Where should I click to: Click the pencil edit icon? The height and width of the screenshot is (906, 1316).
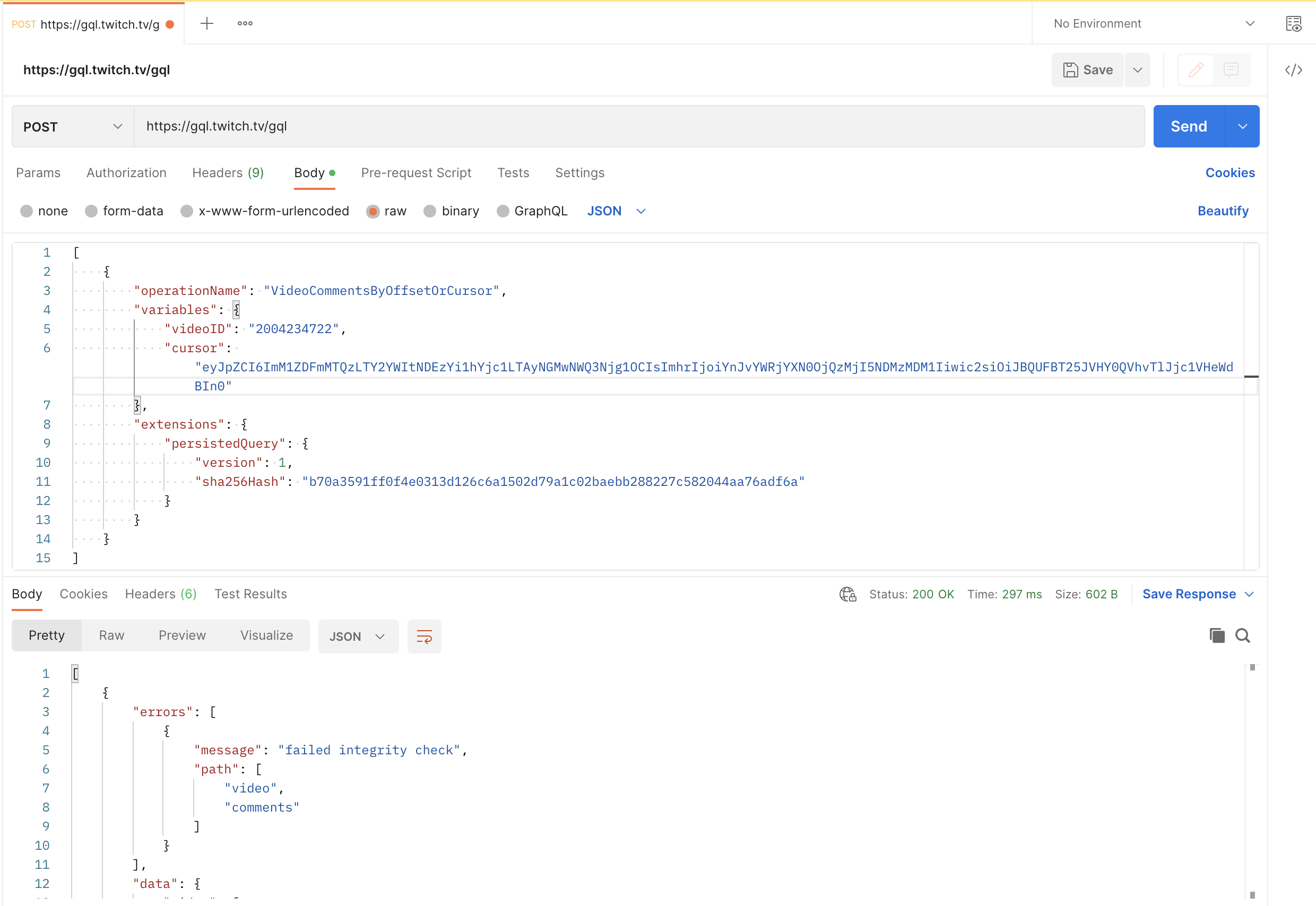1195,70
